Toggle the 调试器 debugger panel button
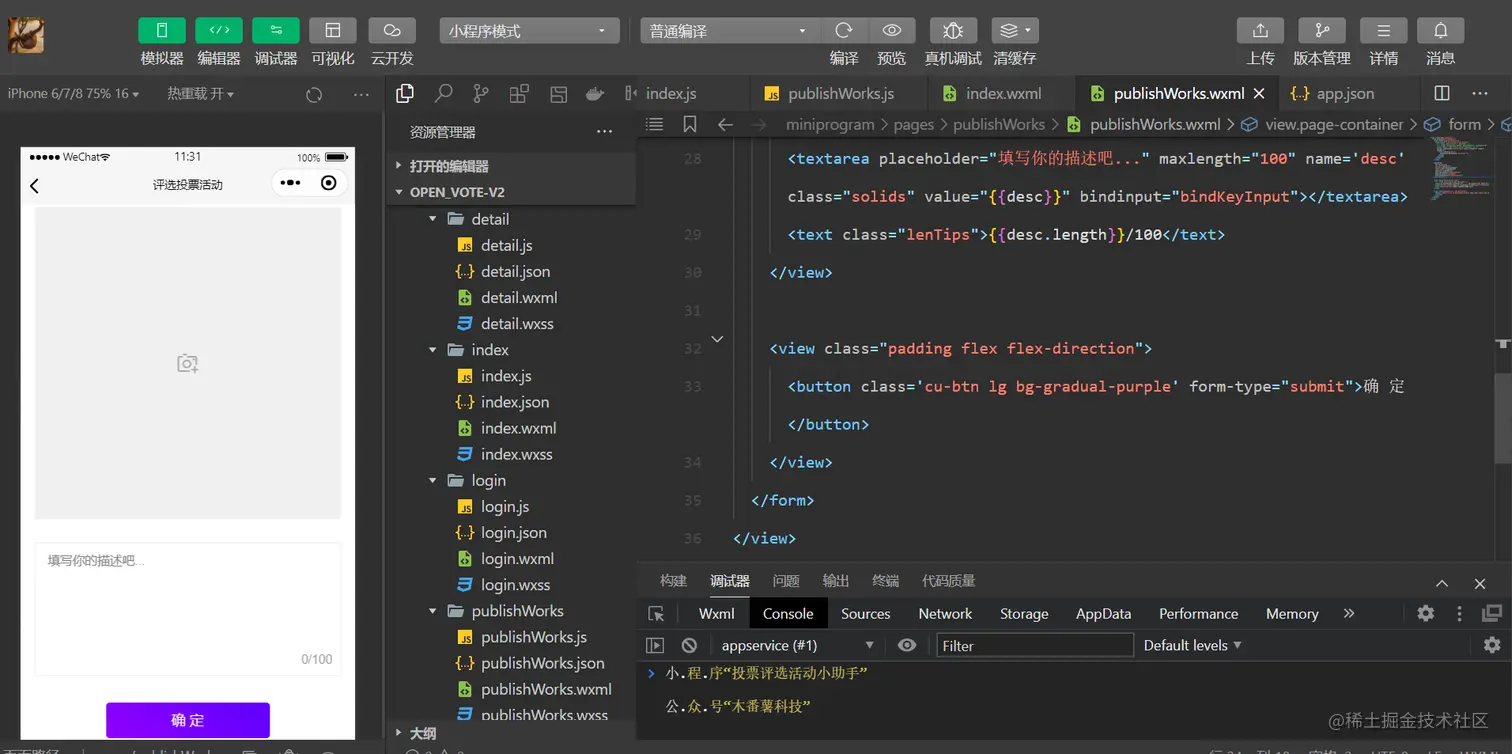1512x754 pixels. tap(276, 31)
